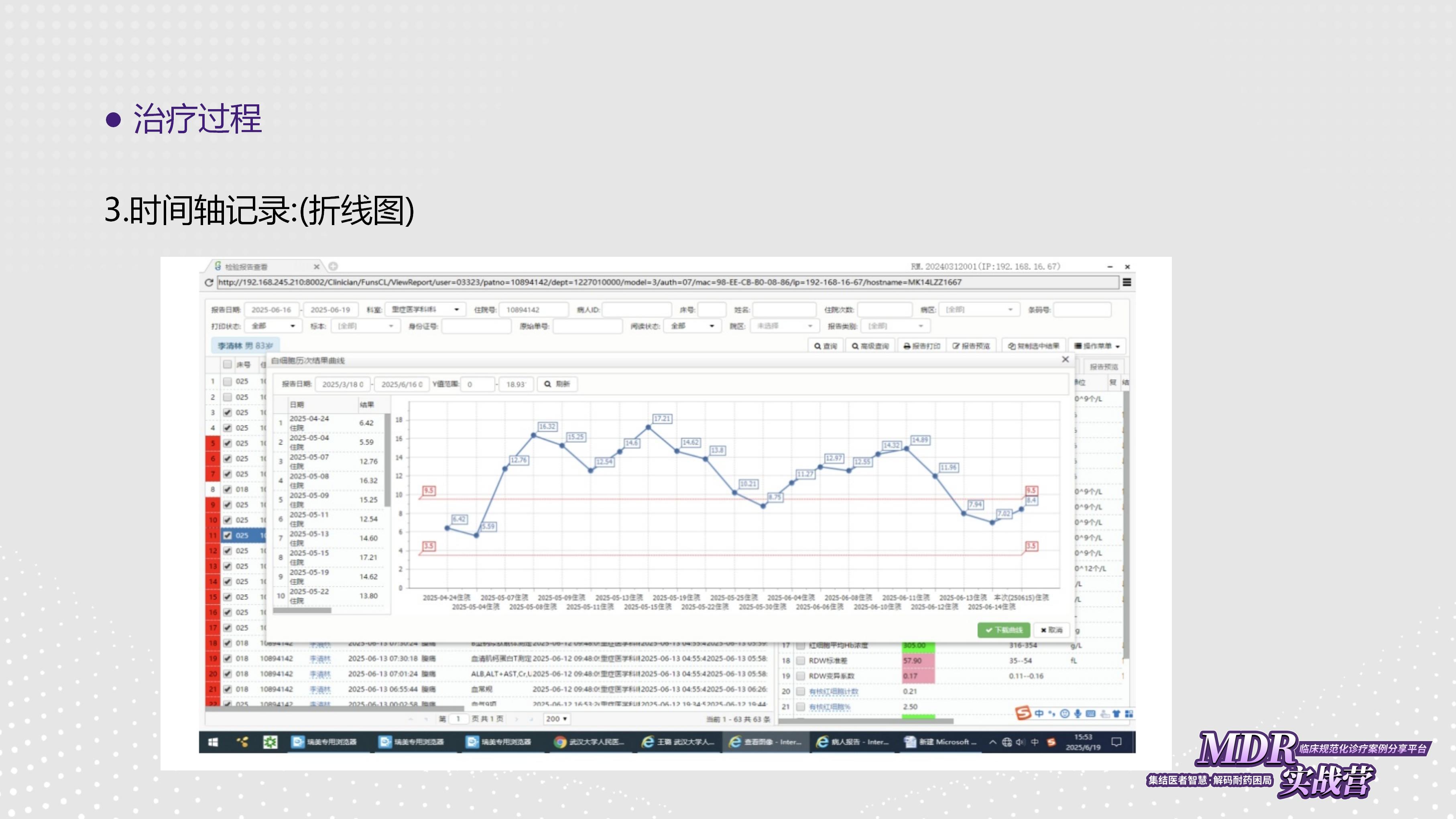Check the RDW标准差 item checkbox
Screen dimensions: 1456x819
pos(800,661)
